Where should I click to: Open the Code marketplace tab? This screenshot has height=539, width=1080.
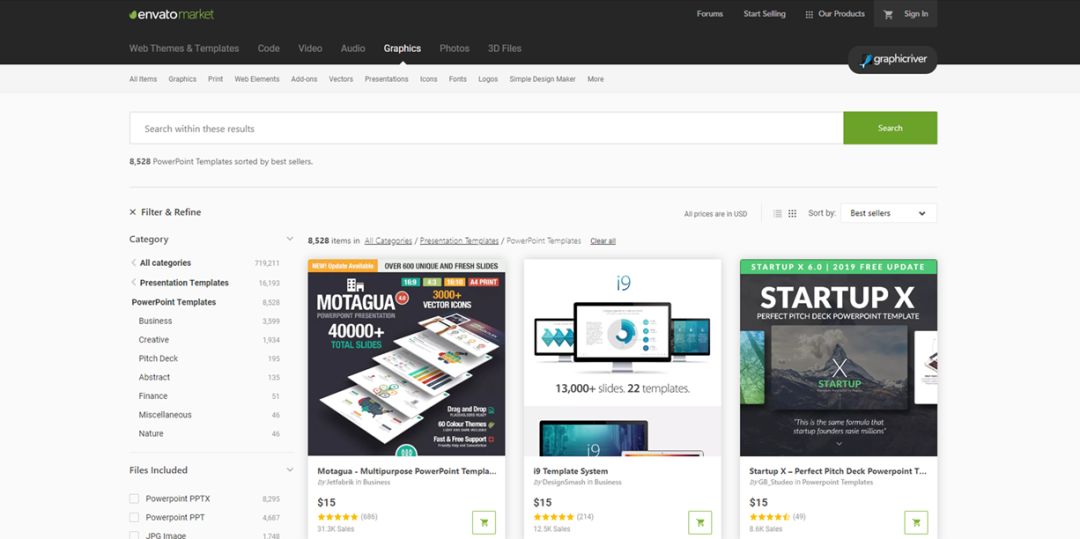point(269,48)
